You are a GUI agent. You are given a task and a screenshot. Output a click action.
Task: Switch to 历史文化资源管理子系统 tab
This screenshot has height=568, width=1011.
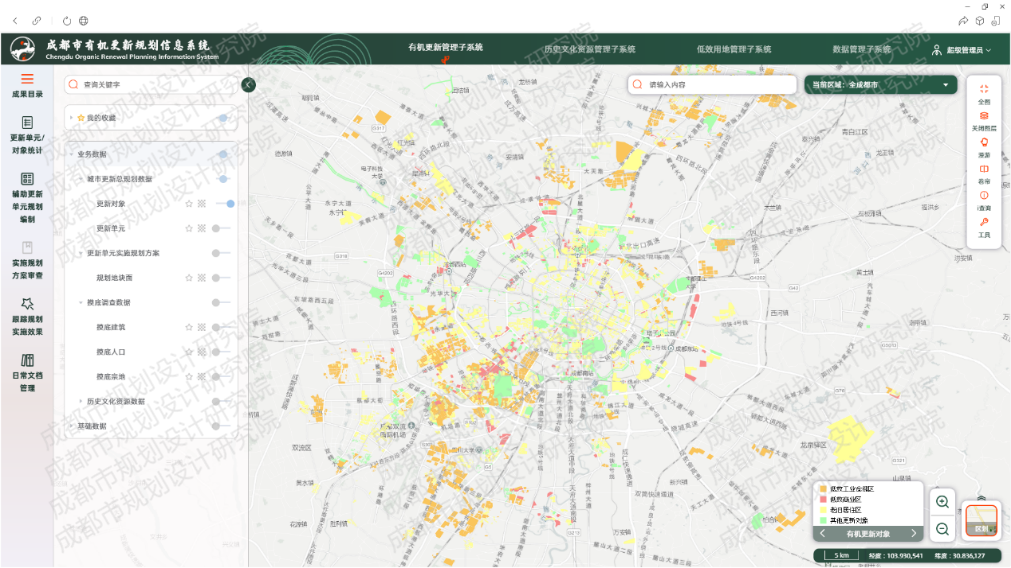[x=589, y=49]
